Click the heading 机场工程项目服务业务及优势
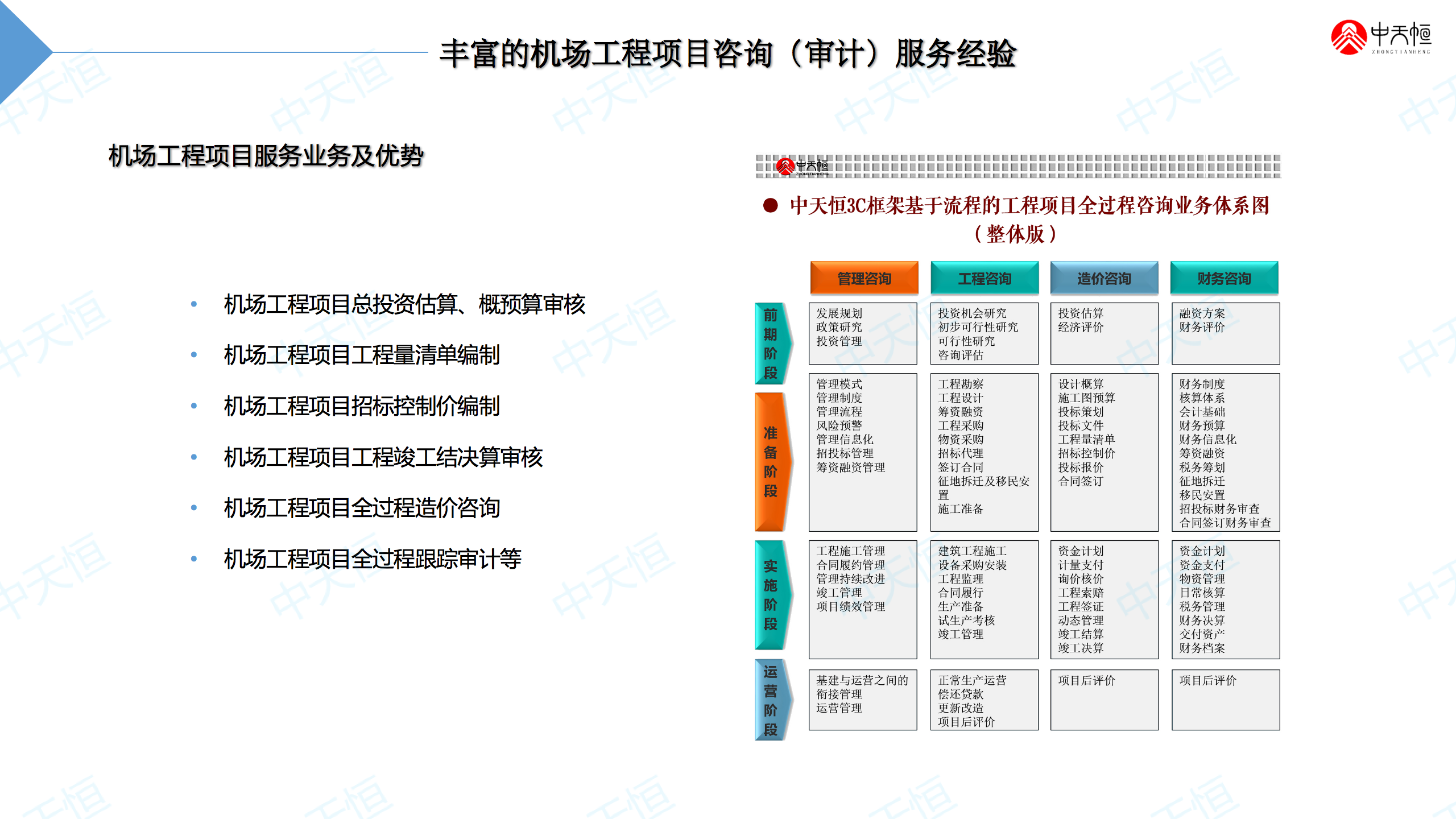 (266, 156)
